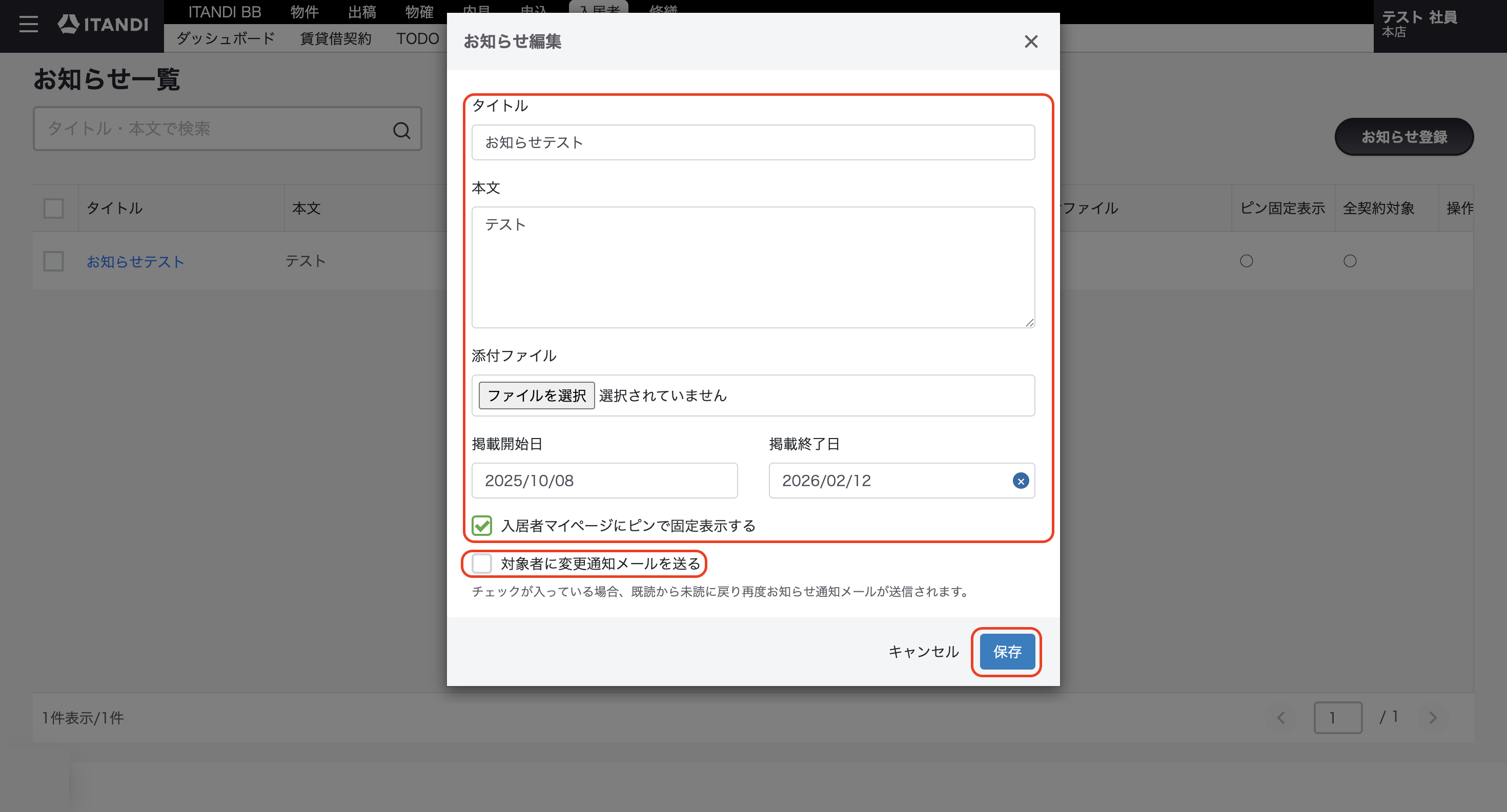Click the テスト body cell in list

click(x=305, y=261)
